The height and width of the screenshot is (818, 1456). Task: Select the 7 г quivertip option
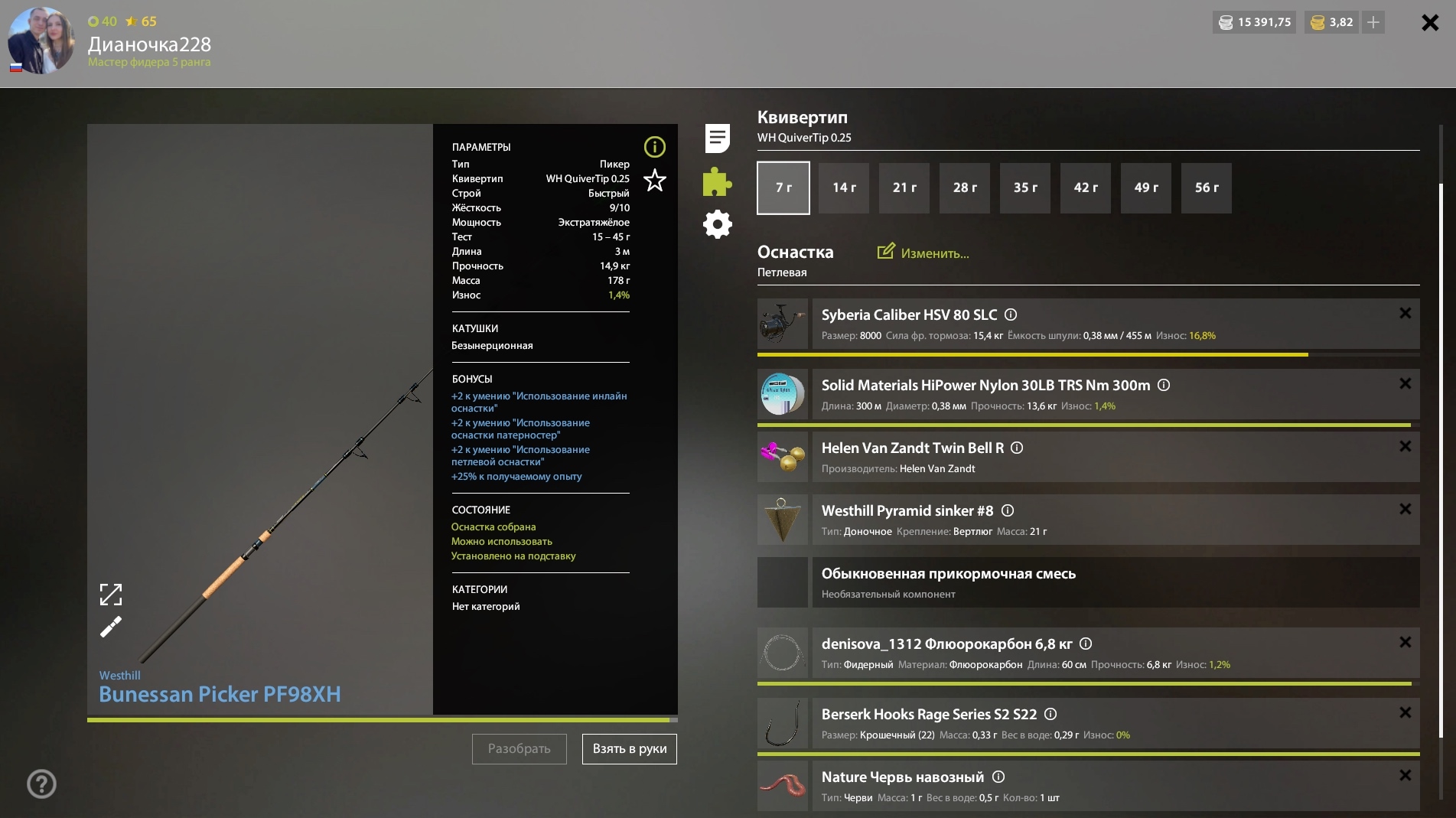pos(783,187)
